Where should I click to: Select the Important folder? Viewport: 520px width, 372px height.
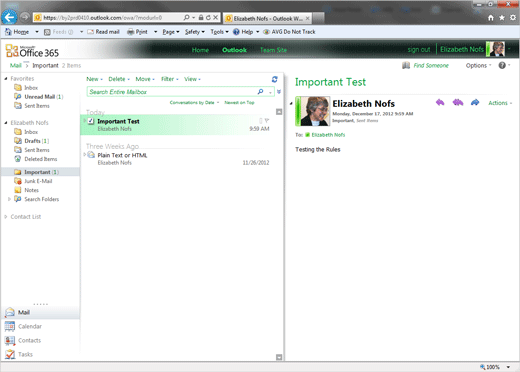click(41, 172)
